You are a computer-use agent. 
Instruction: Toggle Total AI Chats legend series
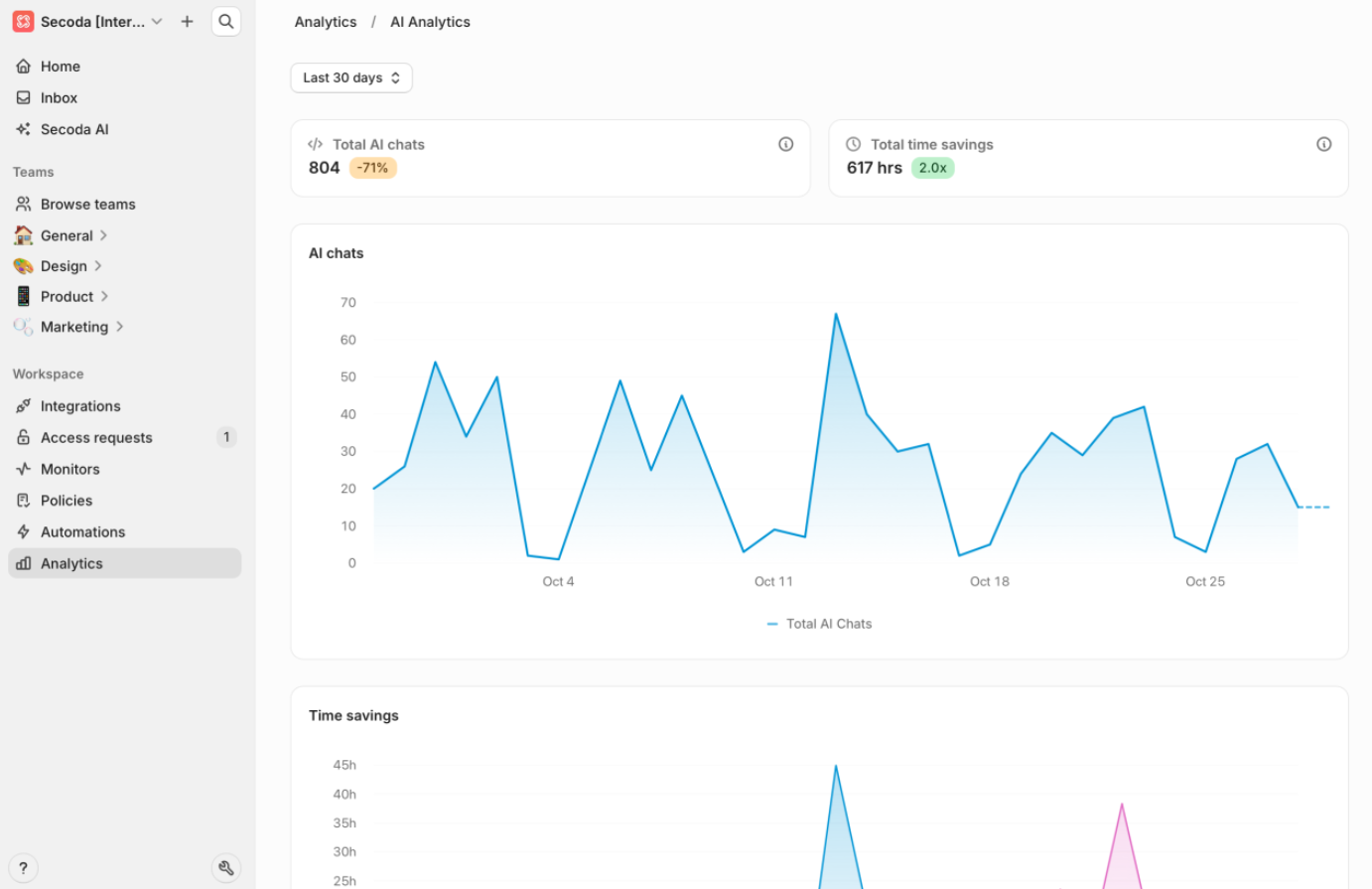click(819, 624)
